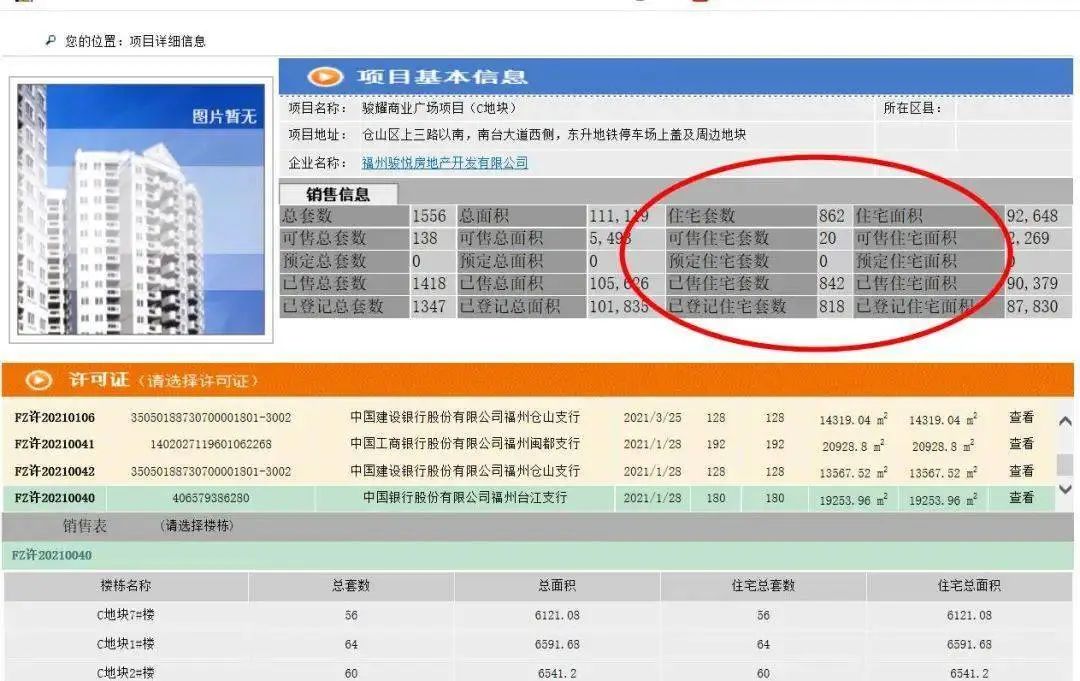The width and height of the screenshot is (1080, 681).
Task: Click the 楼栋名称 column header
Action: (126, 585)
